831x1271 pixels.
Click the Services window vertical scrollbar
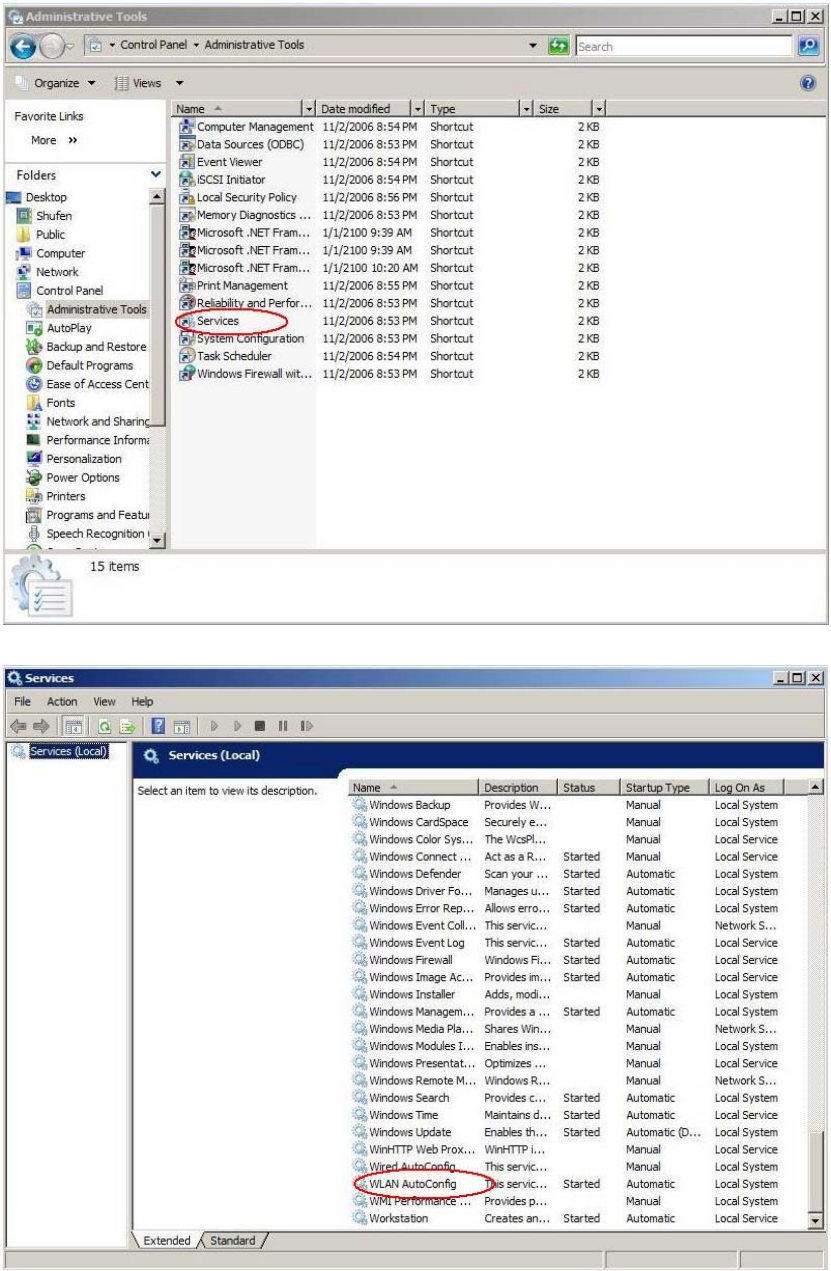point(817,1003)
